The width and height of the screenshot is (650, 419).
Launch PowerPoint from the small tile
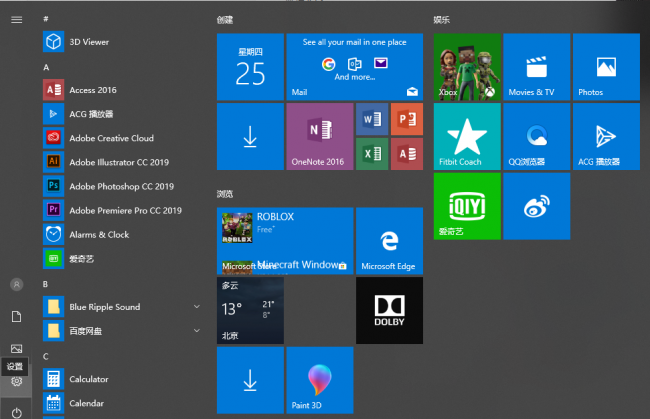(x=407, y=119)
